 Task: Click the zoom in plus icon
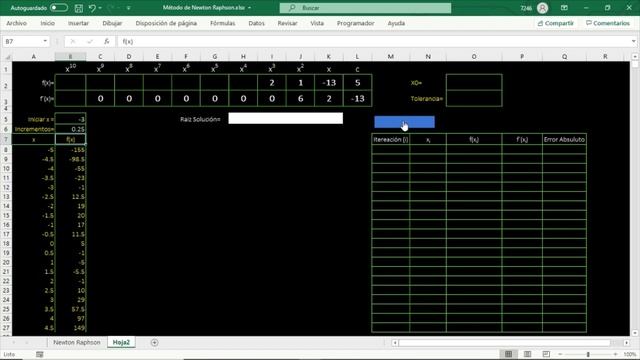tap(616, 354)
